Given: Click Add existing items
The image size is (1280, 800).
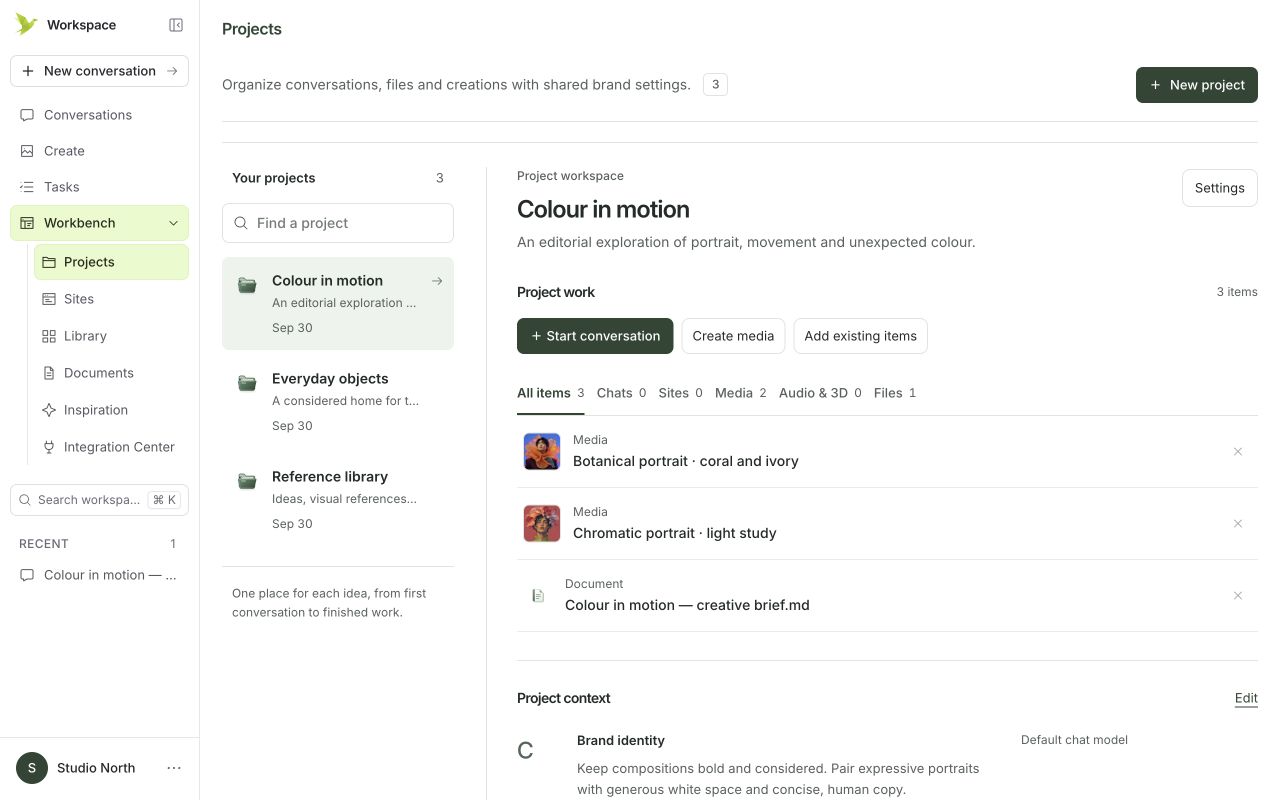Looking at the screenshot, I should (x=860, y=336).
